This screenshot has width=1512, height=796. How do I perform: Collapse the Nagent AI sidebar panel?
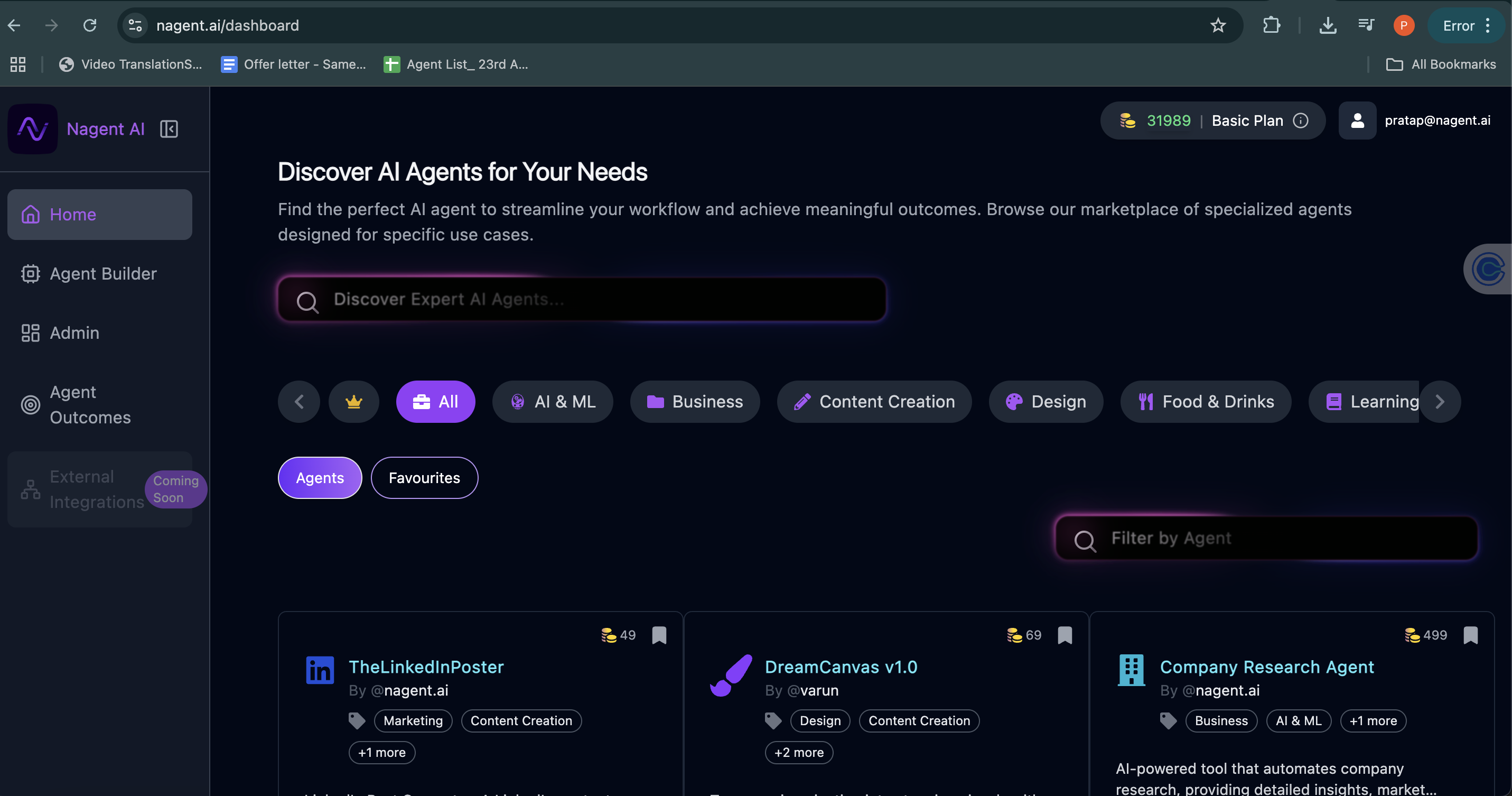click(169, 129)
